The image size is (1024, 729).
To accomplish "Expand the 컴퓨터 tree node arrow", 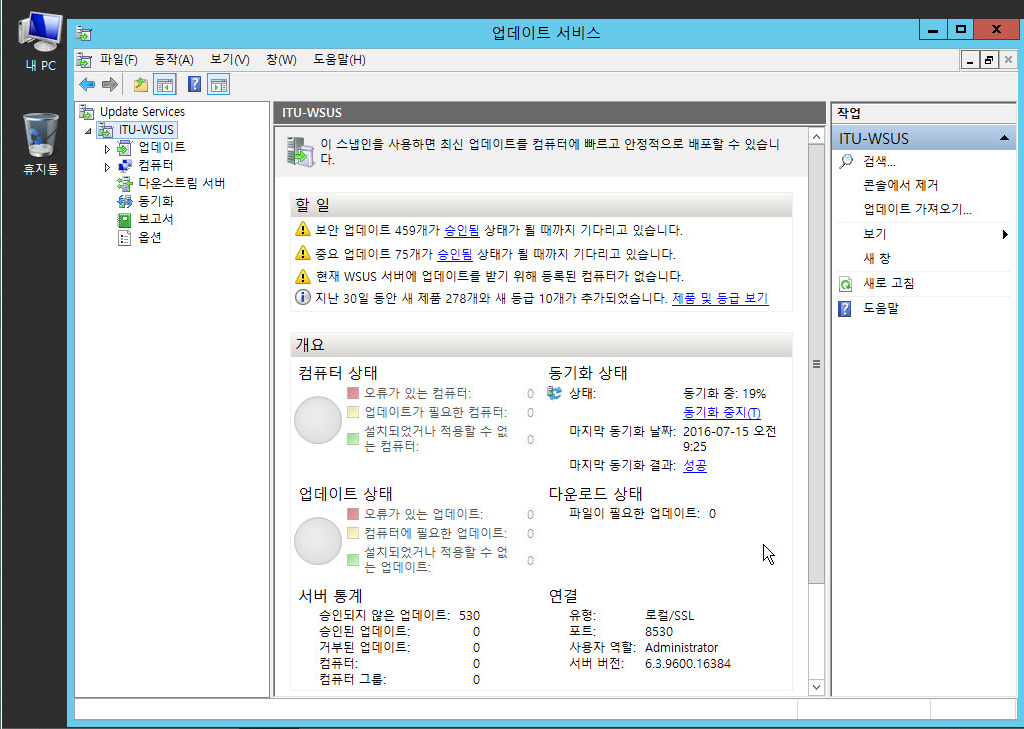I will pos(107,166).
